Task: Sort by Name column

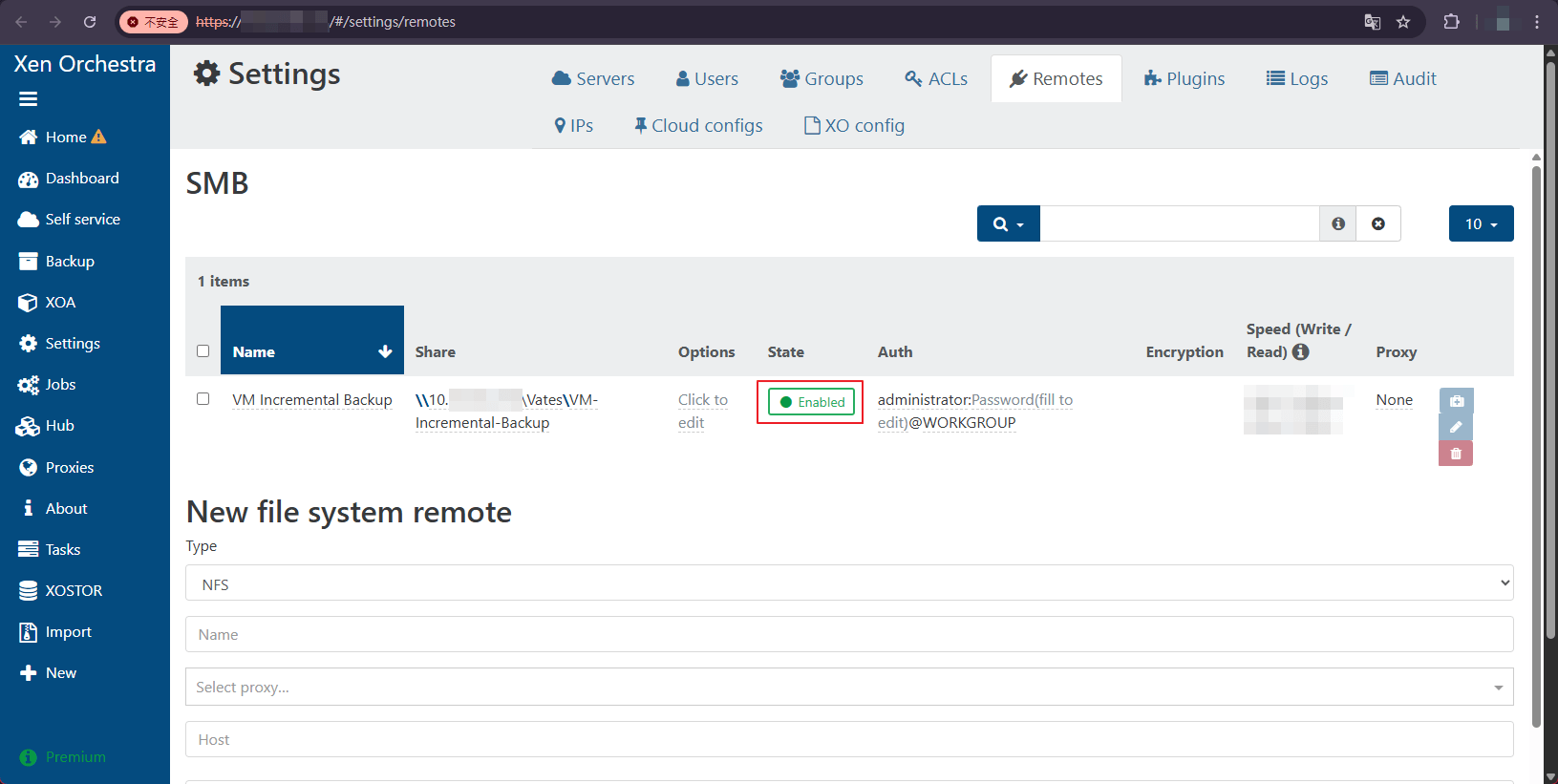Action: (x=312, y=340)
